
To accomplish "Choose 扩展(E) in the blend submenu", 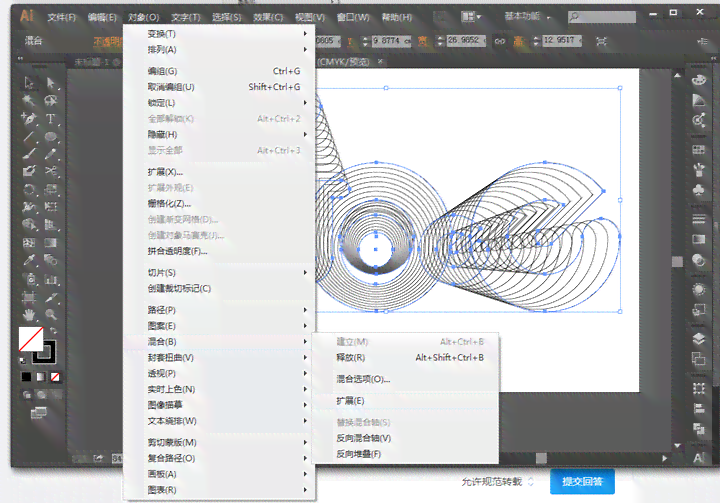I will [x=405, y=401].
